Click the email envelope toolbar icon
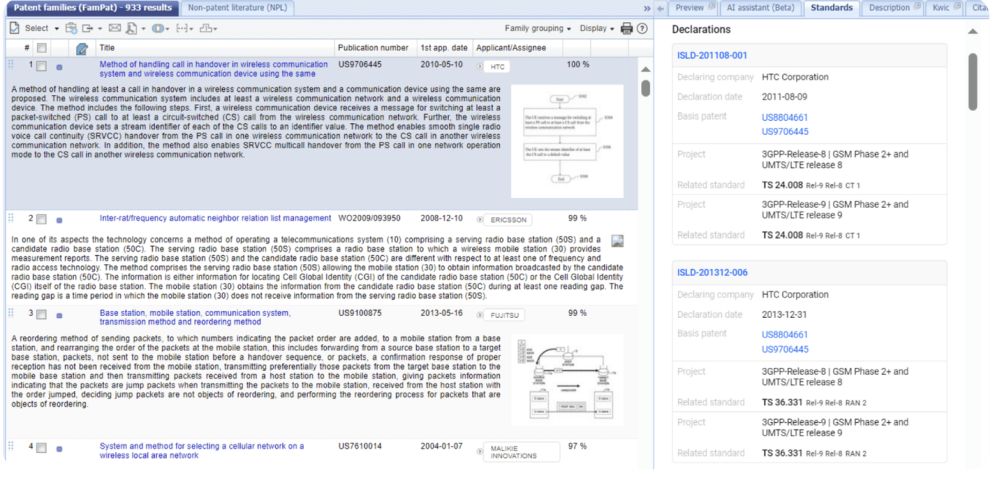Viewport: 1000px width, 478px height. pyautogui.click(x=113, y=29)
